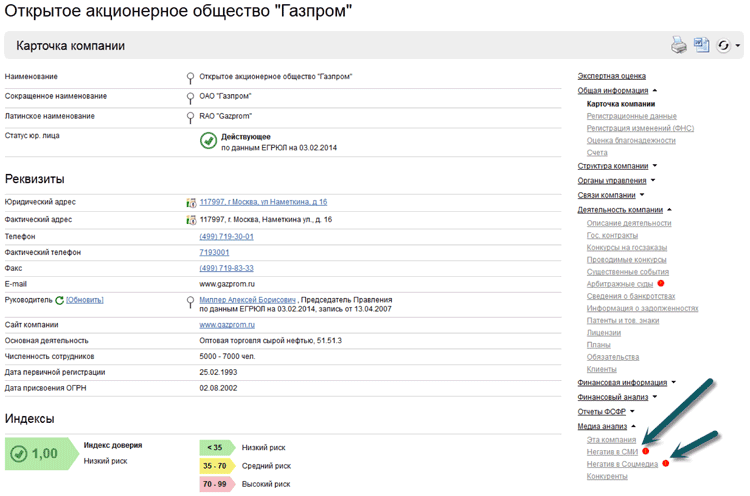Print the company card via printer icon
This screenshot has width=750, height=496.
(x=679, y=45)
